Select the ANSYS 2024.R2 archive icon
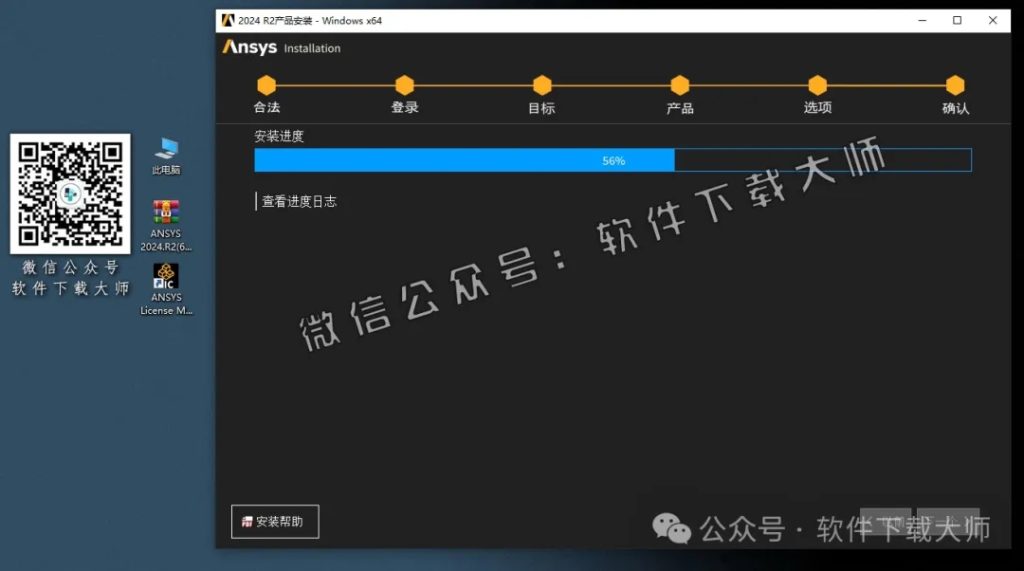The width and height of the screenshot is (1024, 571). coord(166,226)
